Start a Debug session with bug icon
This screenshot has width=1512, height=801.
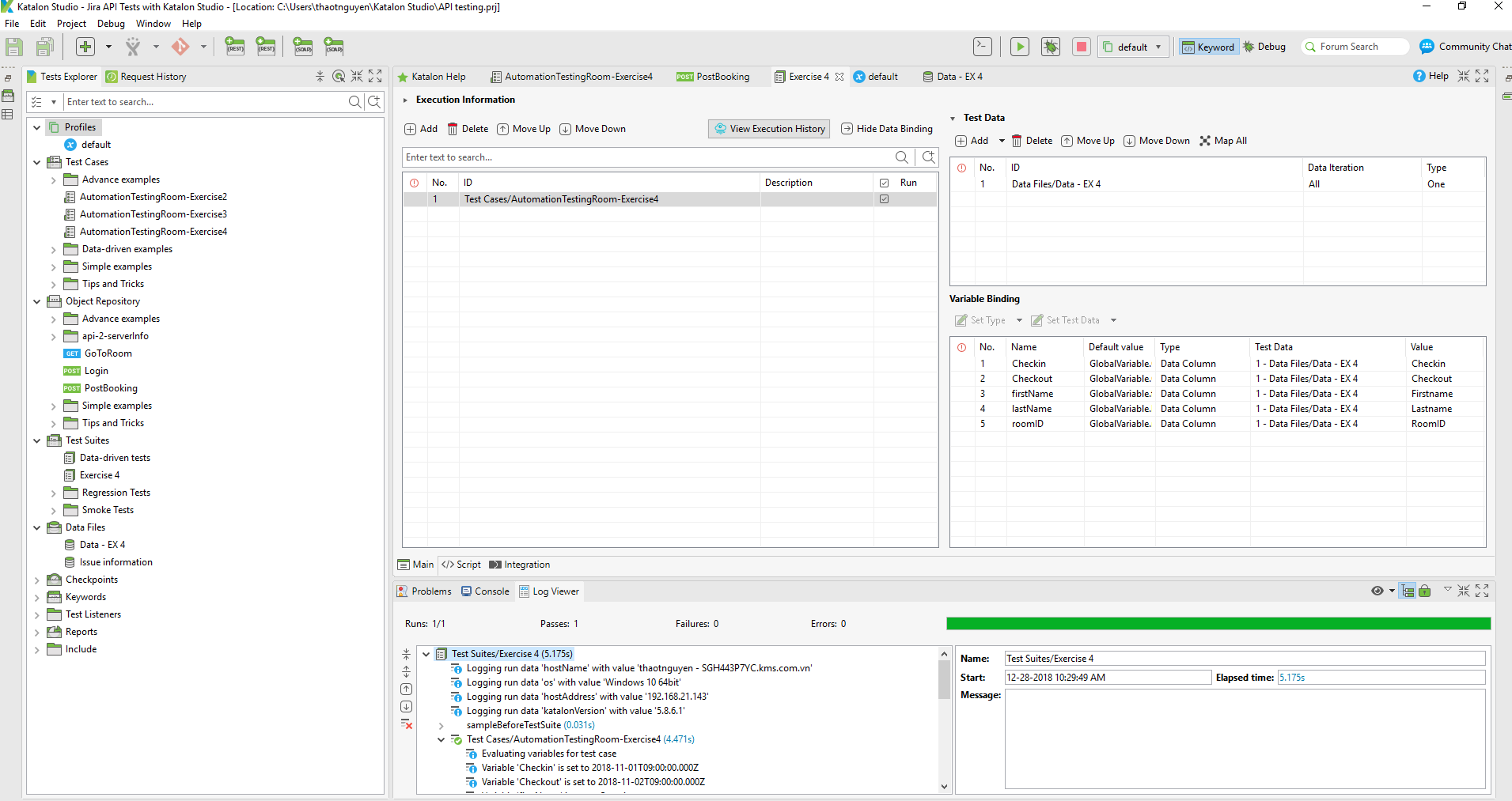[1051, 47]
